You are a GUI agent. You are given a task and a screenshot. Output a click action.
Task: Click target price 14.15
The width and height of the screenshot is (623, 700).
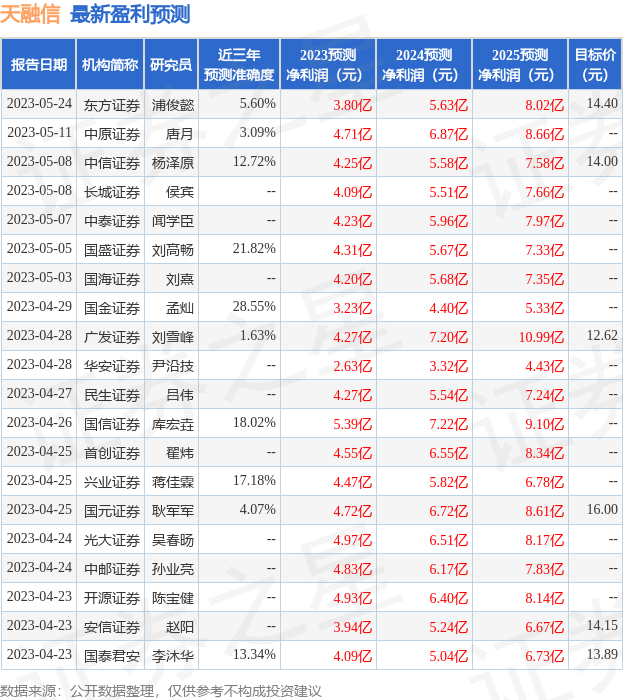pyautogui.click(x=602, y=626)
